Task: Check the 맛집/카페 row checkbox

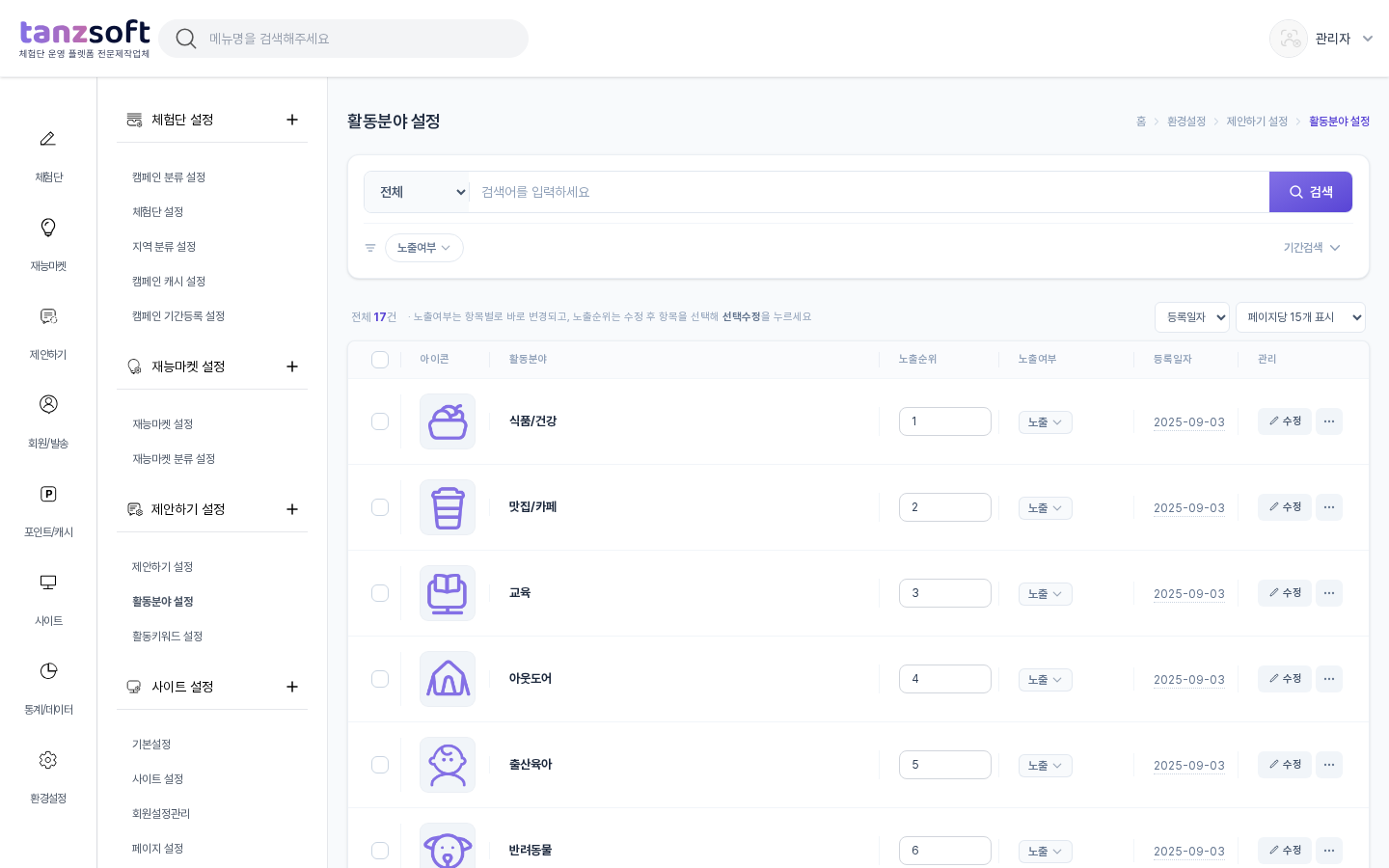Action: point(380,507)
